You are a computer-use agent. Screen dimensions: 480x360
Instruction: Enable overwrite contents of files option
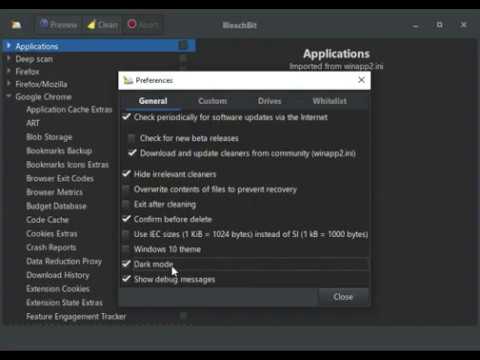(126, 189)
